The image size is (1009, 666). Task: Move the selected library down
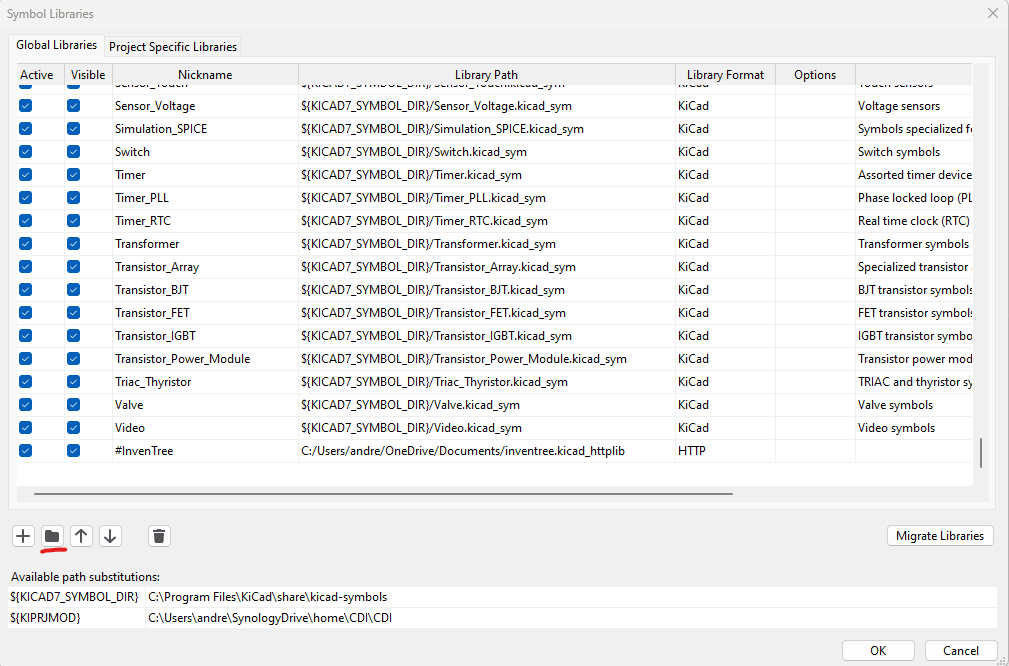(110, 536)
